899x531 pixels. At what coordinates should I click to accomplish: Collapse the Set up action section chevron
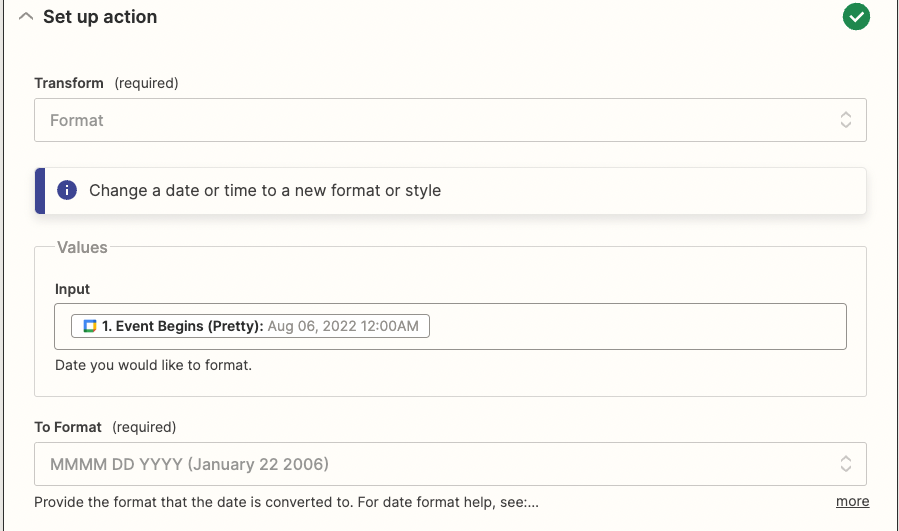coord(26,17)
